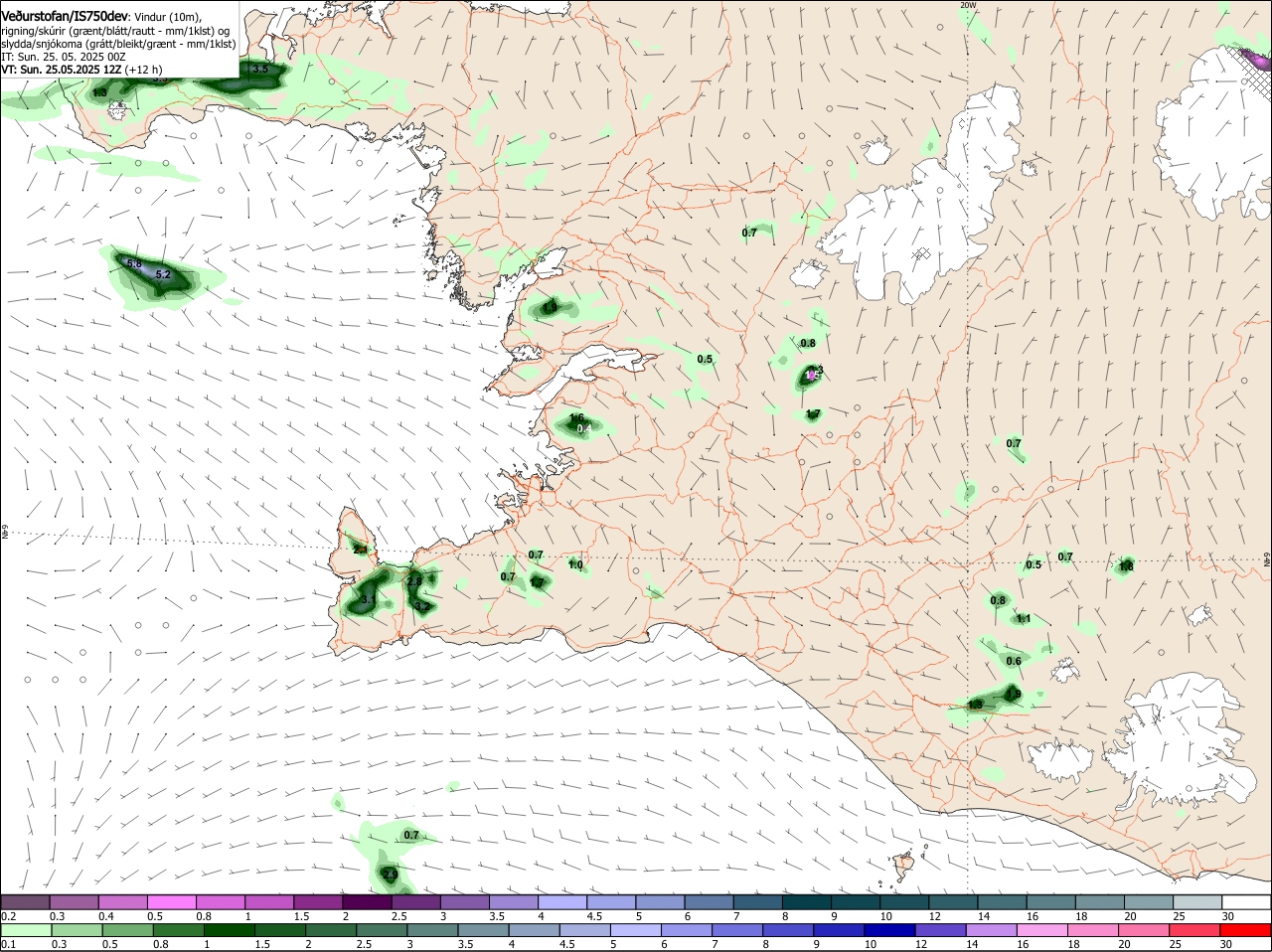Click the Veðurstofan/IS750dev title text
Image resolution: width=1272 pixels, height=952 pixels.
[x=66, y=17]
